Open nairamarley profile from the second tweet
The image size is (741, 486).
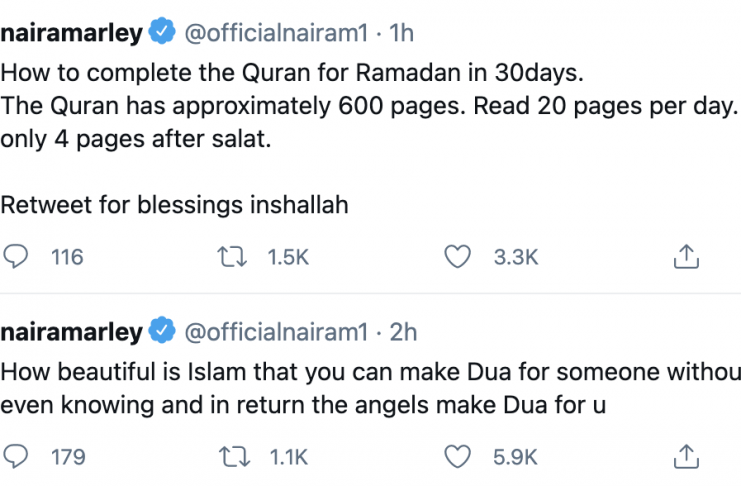click(72, 331)
